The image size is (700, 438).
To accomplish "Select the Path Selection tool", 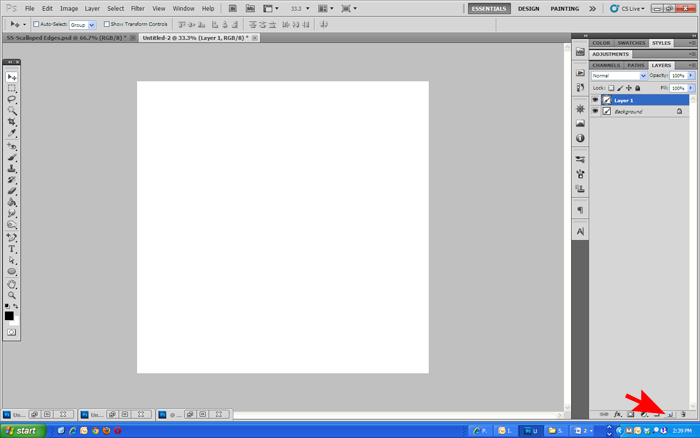I will 12,260.
